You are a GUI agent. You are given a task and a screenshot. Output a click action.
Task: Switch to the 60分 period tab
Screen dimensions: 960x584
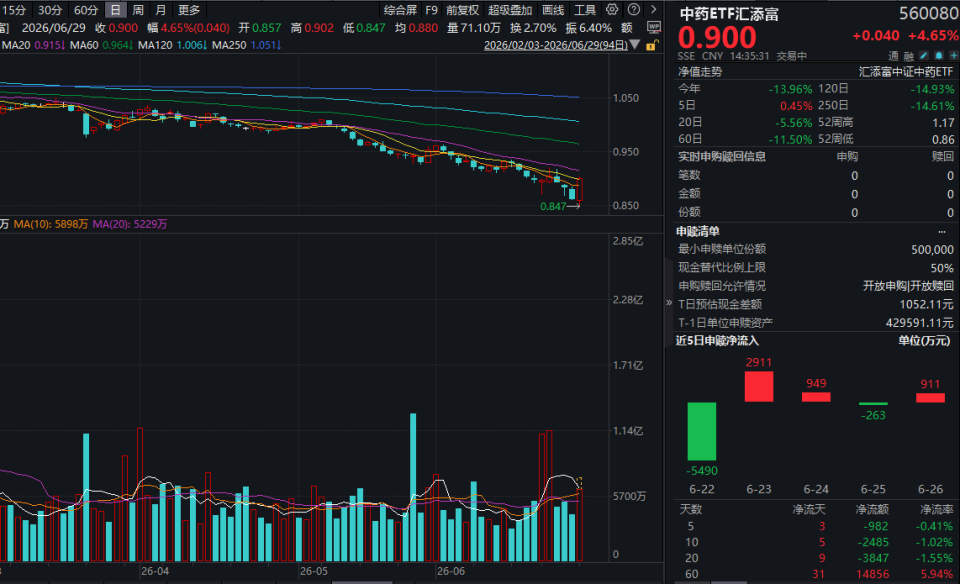pyautogui.click(x=86, y=10)
